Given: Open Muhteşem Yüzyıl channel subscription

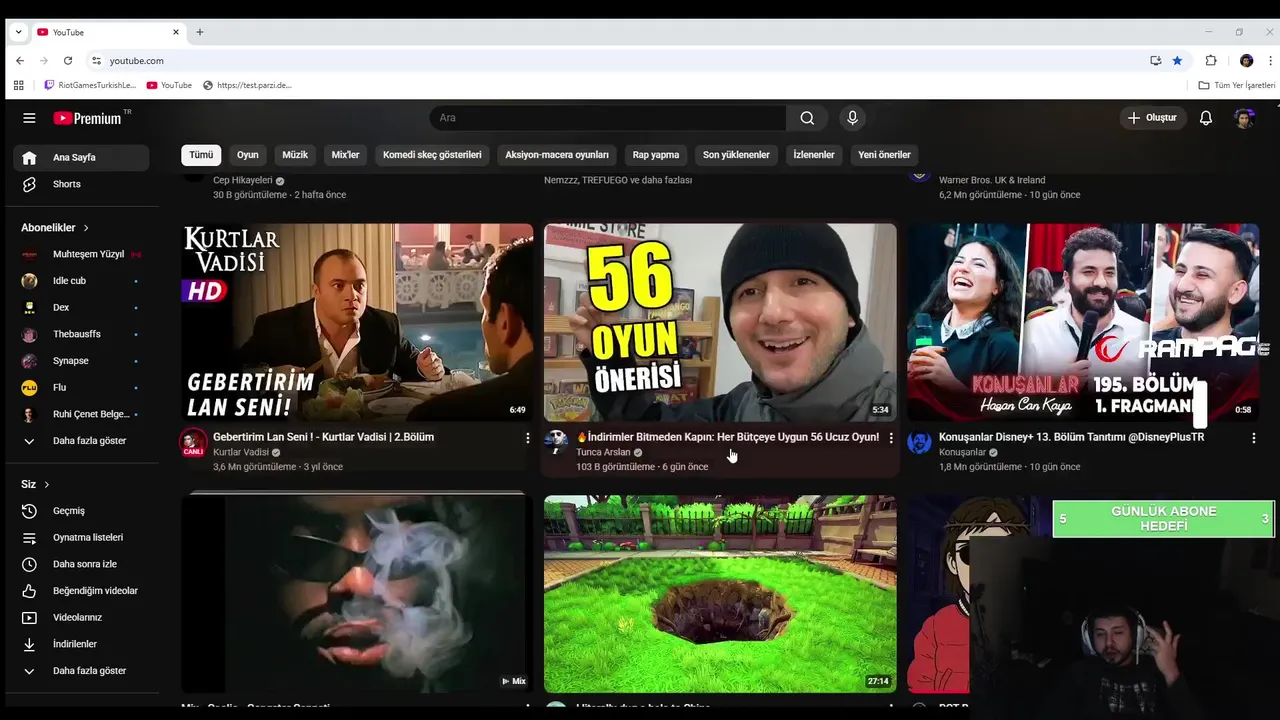Looking at the screenshot, I should [x=81, y=254].
